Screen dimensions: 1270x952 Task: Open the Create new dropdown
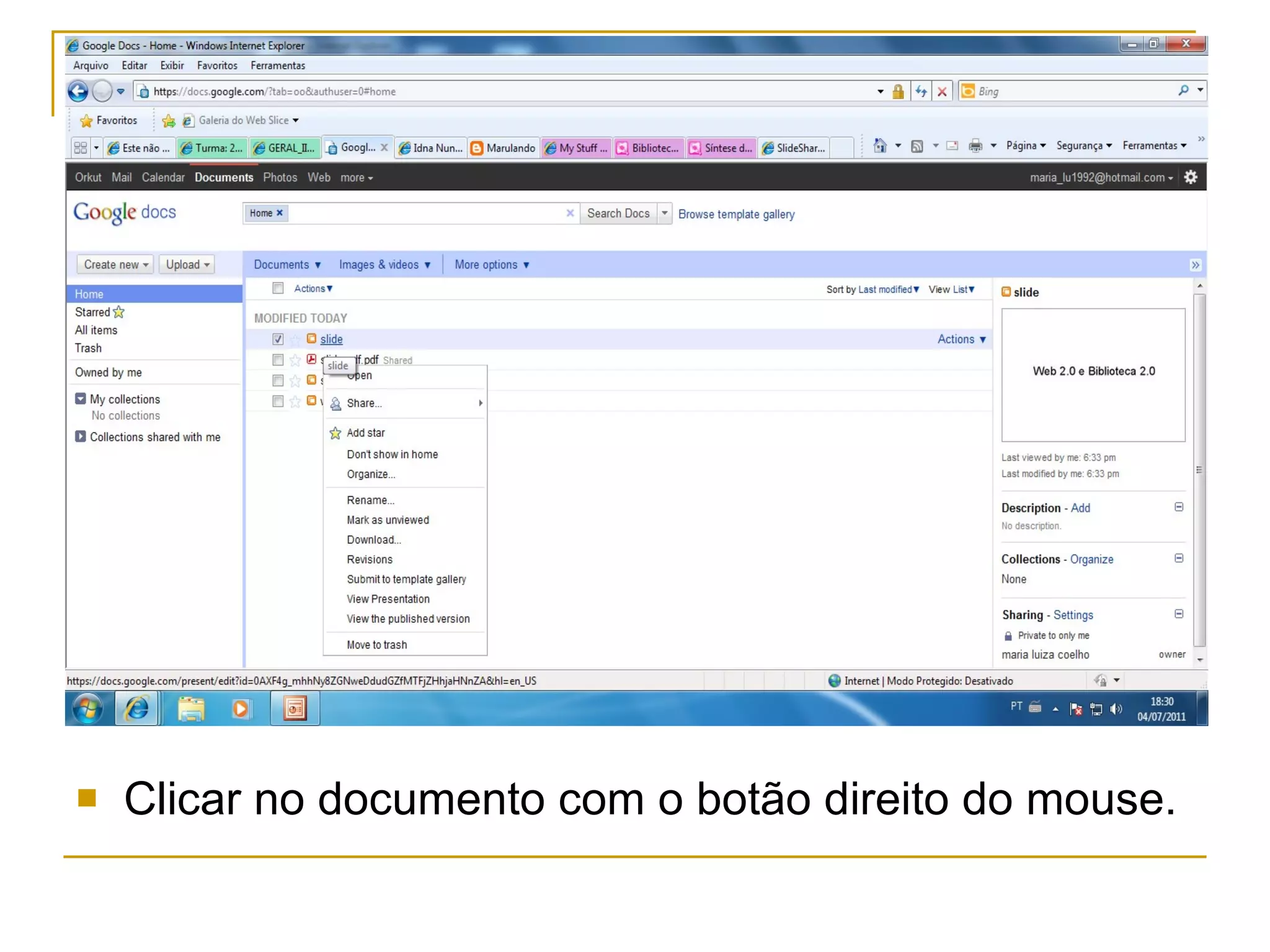point(115,265)
